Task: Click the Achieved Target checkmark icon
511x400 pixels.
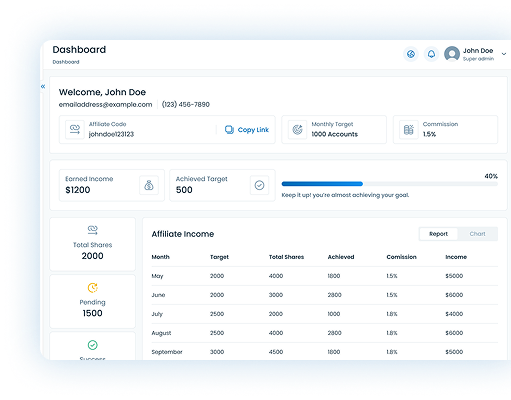Action: [259, 185]
